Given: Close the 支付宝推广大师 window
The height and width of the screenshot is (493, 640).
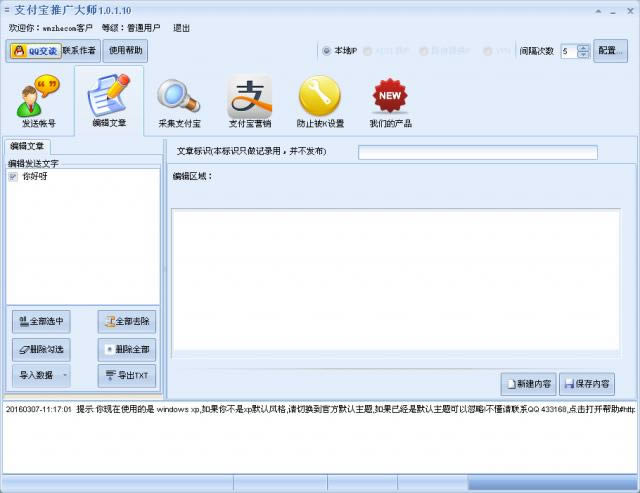Looking at the screenshot, I should 630,11.
